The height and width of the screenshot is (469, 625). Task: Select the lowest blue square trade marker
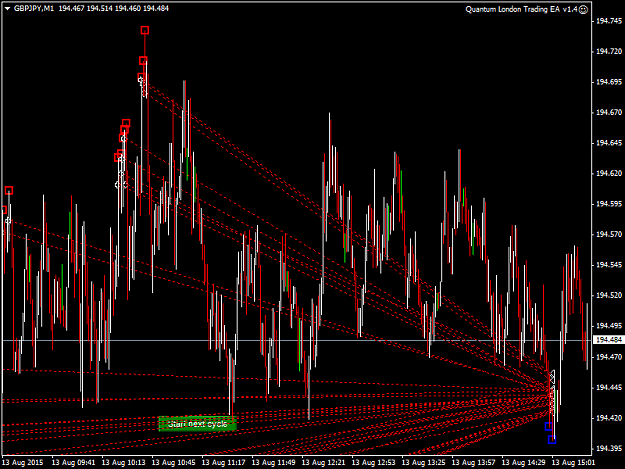(x=552, y=440)
